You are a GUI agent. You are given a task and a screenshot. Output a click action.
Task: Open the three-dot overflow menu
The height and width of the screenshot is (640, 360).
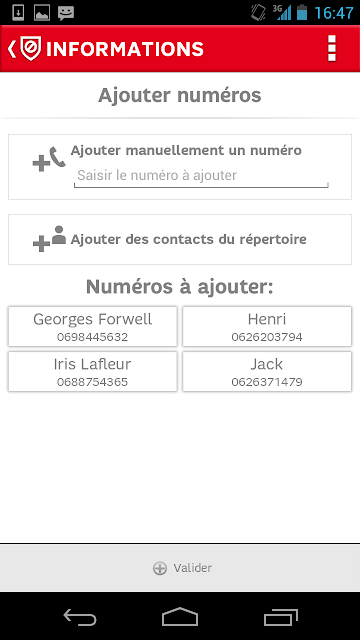(332, 48)
